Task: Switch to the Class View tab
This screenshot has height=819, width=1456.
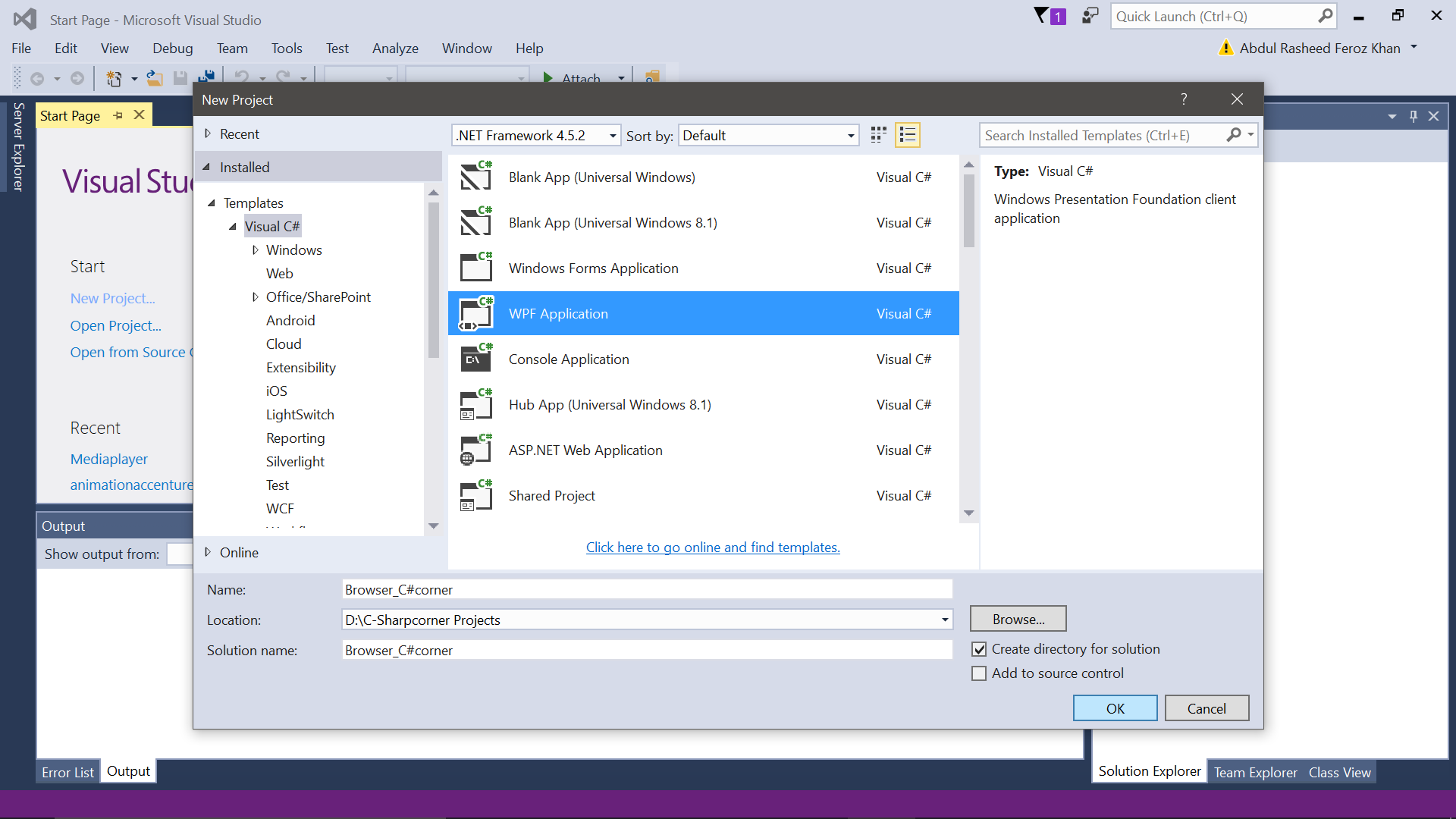Action: tap(1339, 772)
